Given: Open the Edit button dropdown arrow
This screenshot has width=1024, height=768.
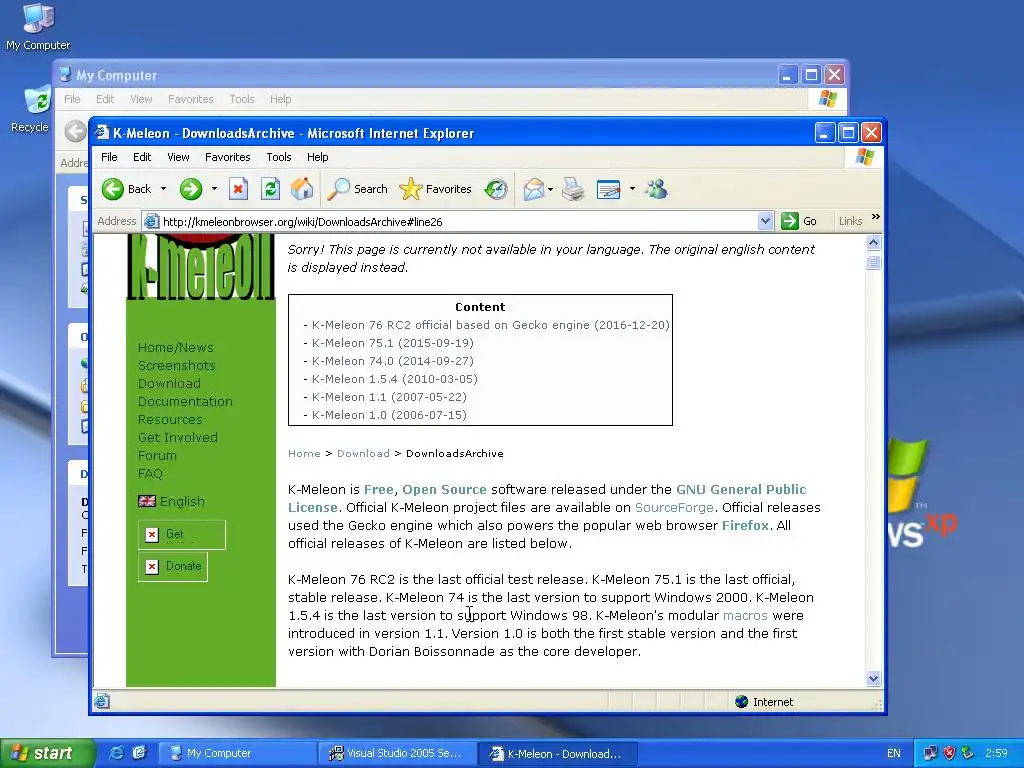Looking at the screenshot, I should 632,189.
